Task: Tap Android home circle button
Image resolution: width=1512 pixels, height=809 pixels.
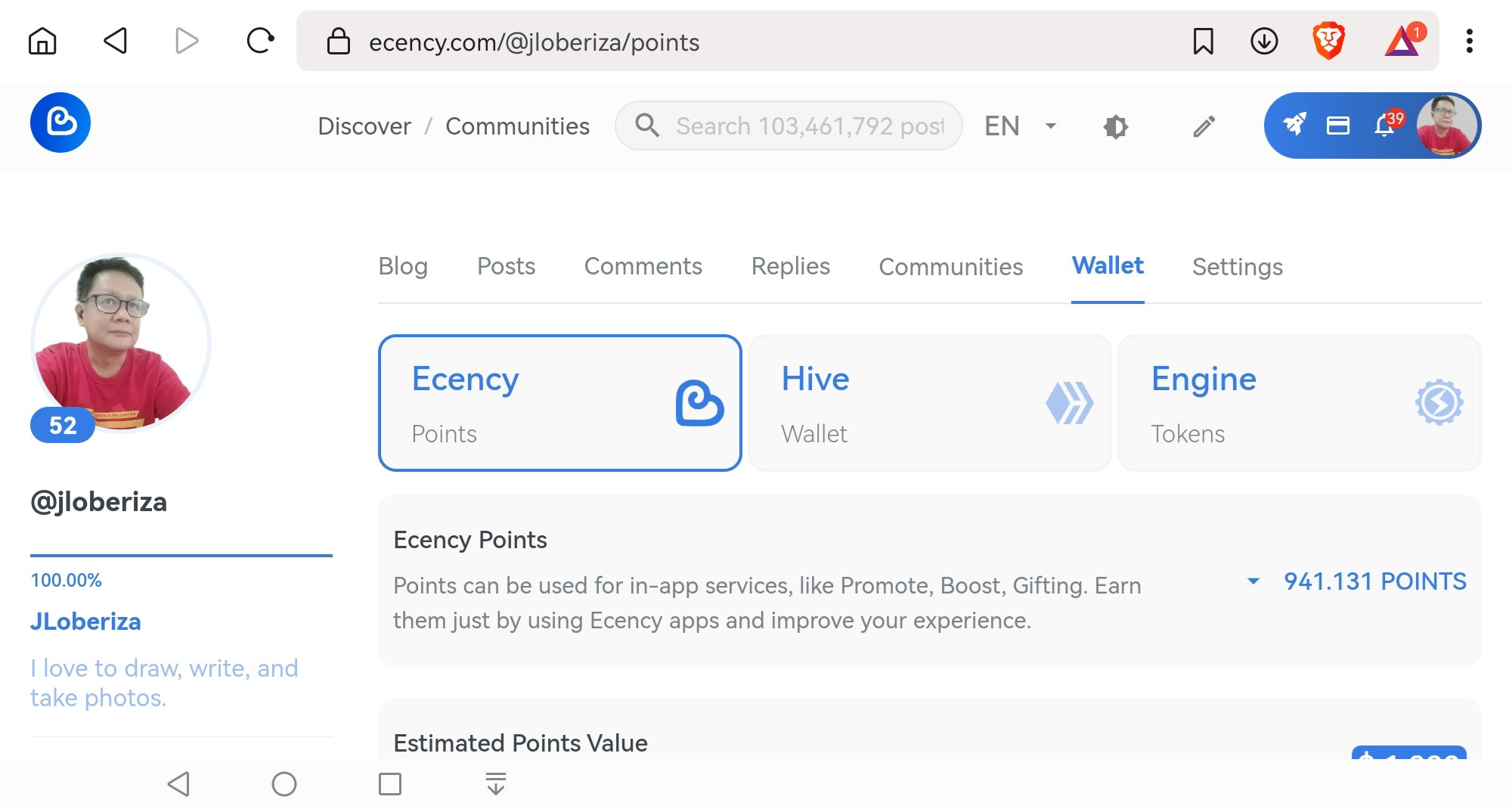Action: click(x=284, y=784)
